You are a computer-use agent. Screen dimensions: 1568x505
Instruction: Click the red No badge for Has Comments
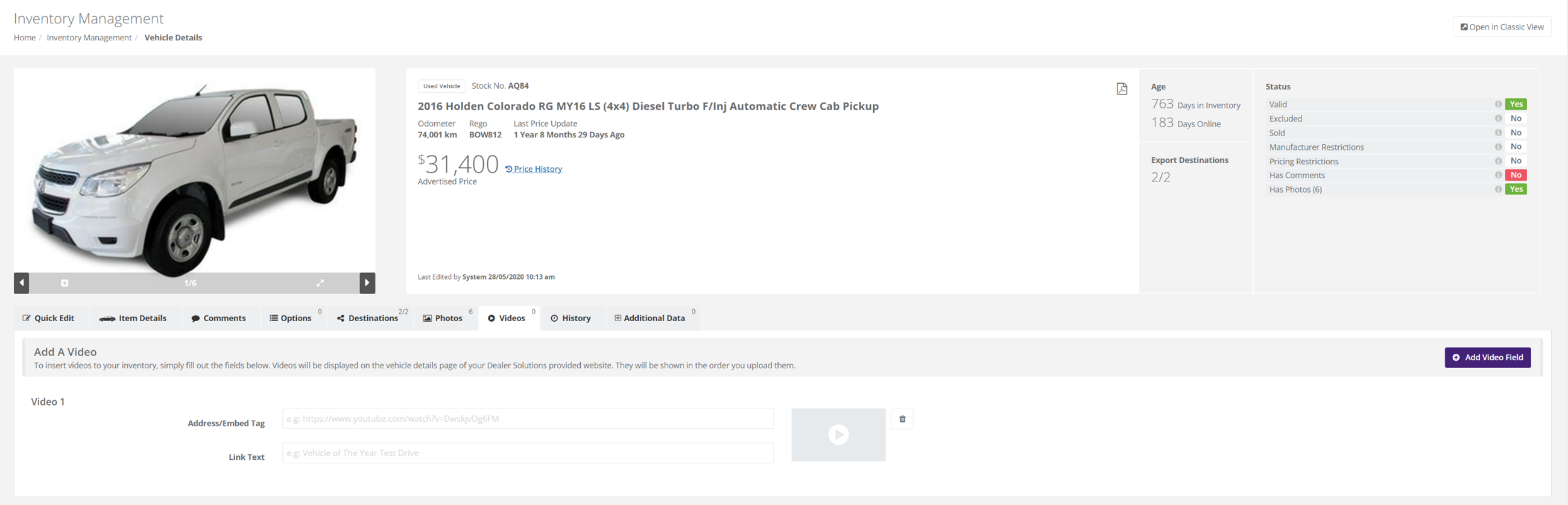pyautogui.click(x=1516, y=175)
